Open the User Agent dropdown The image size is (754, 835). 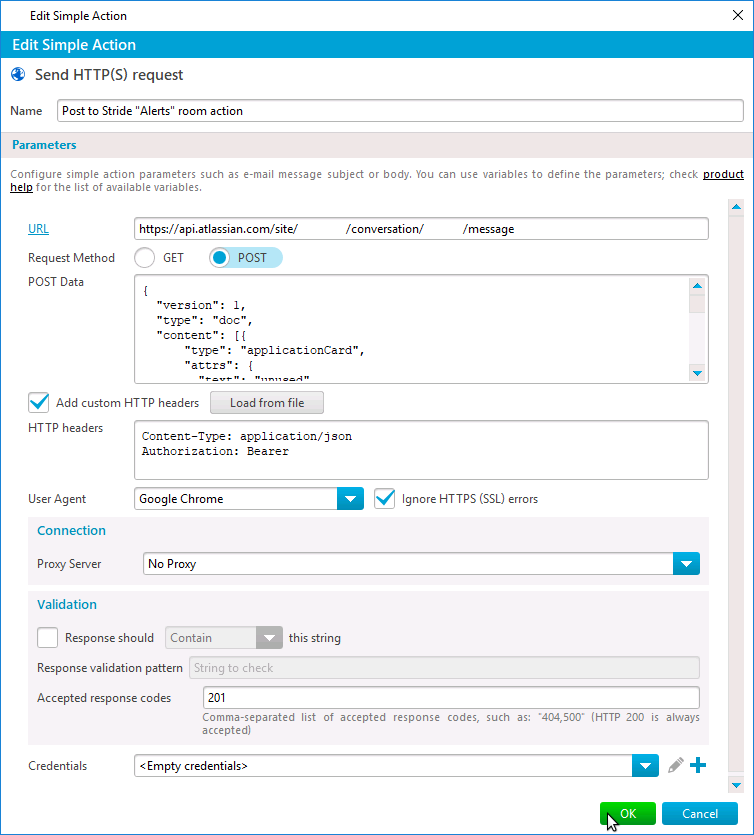coord(350,499)
